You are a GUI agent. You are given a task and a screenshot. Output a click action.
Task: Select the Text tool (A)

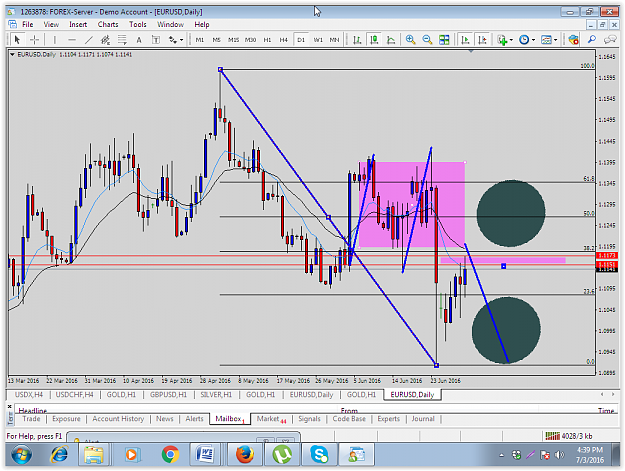[139, 39]
